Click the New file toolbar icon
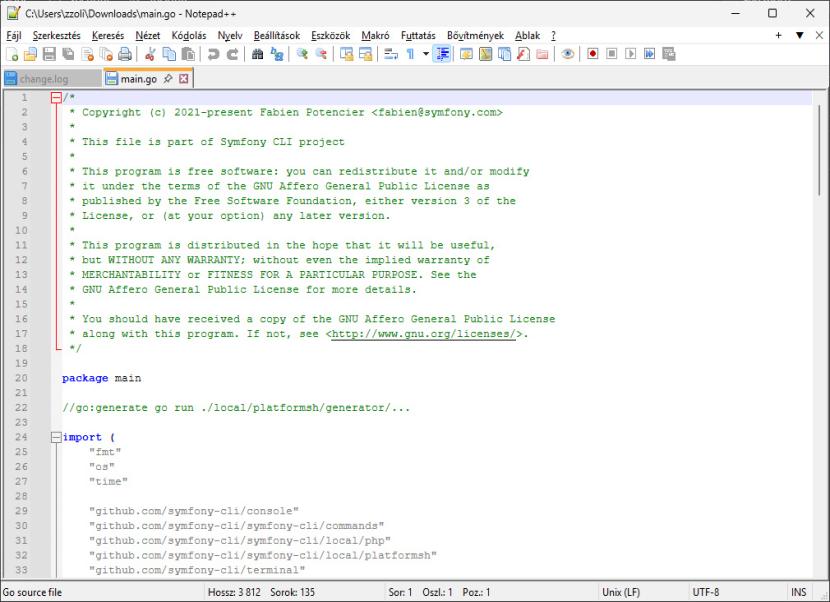830x602 pixels. pyautogui.click(x=11, y=54)
